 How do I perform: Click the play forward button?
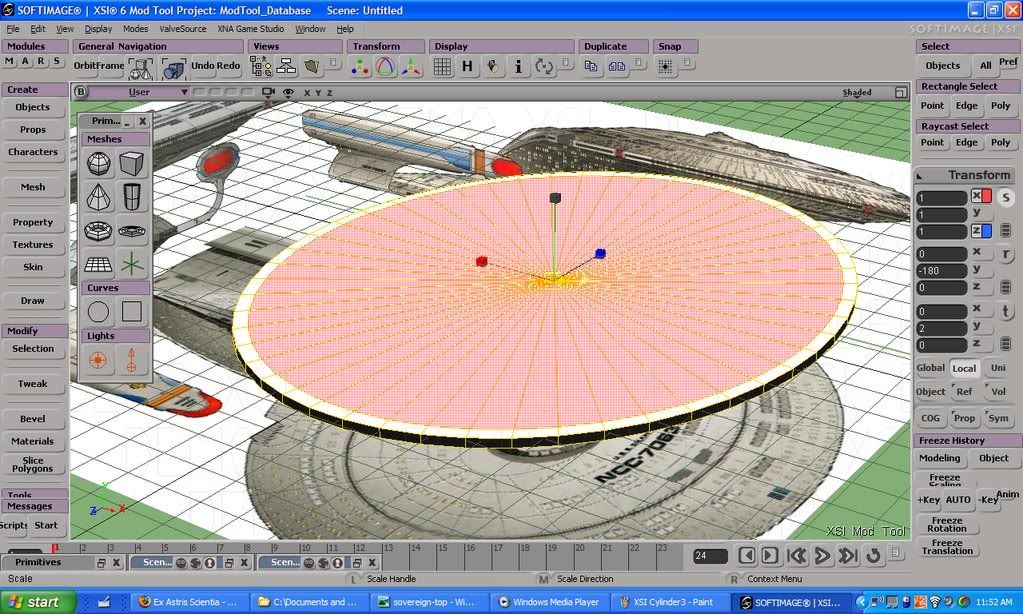pyautogui.click(x=822, y=556)
